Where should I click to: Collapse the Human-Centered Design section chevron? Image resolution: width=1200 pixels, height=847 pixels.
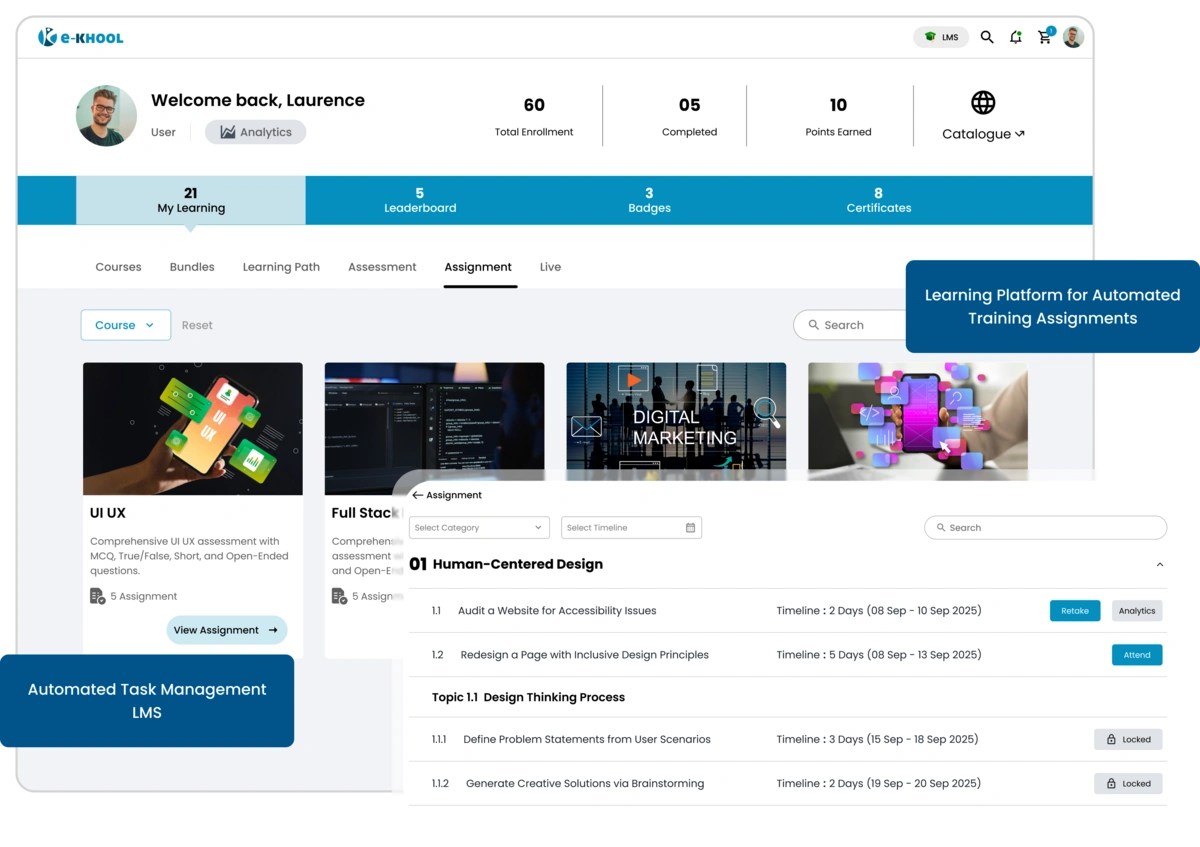pyautogui.click(x=1159, y=563)
